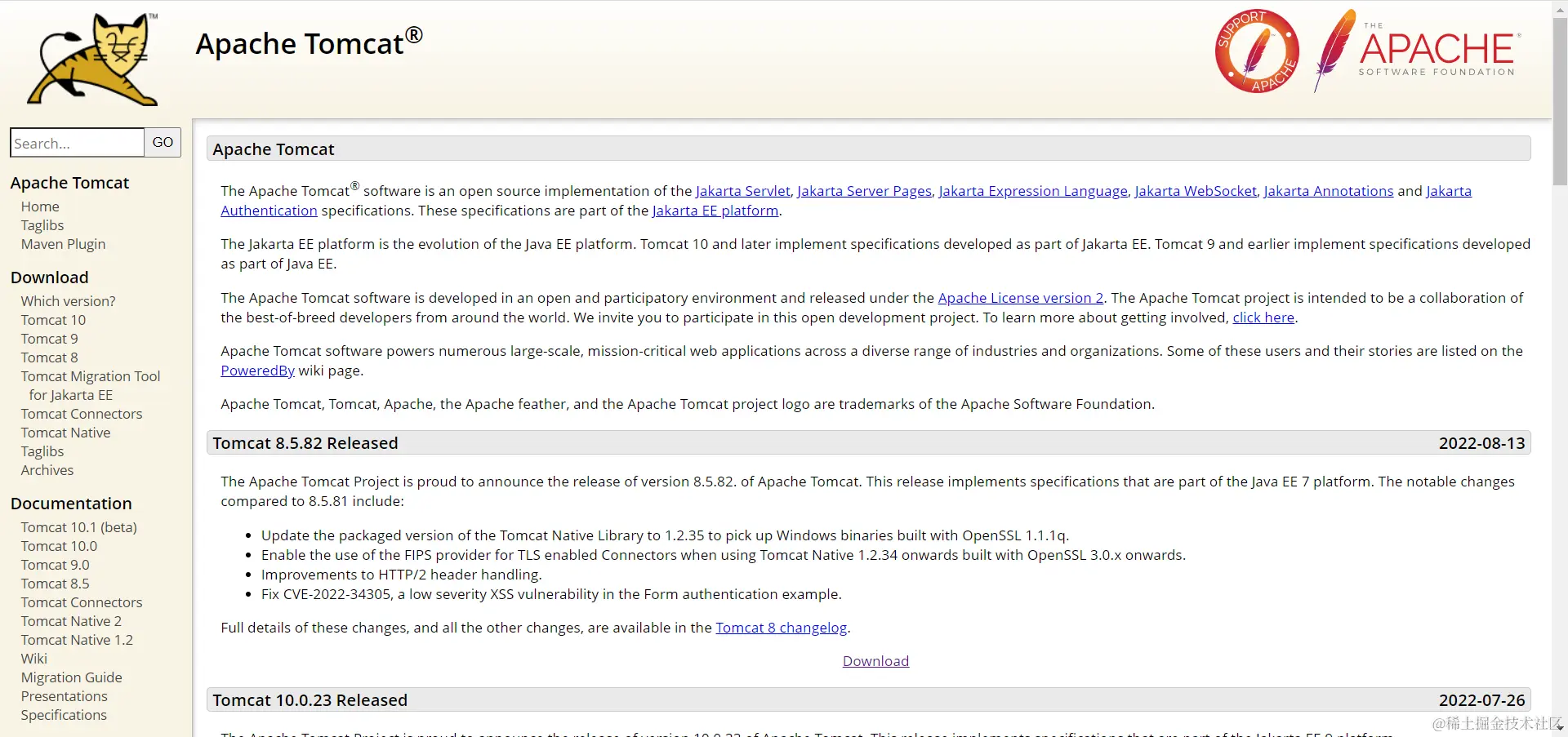
Task: Follow the Jakarta Authentication link
Action: [269, 211]
